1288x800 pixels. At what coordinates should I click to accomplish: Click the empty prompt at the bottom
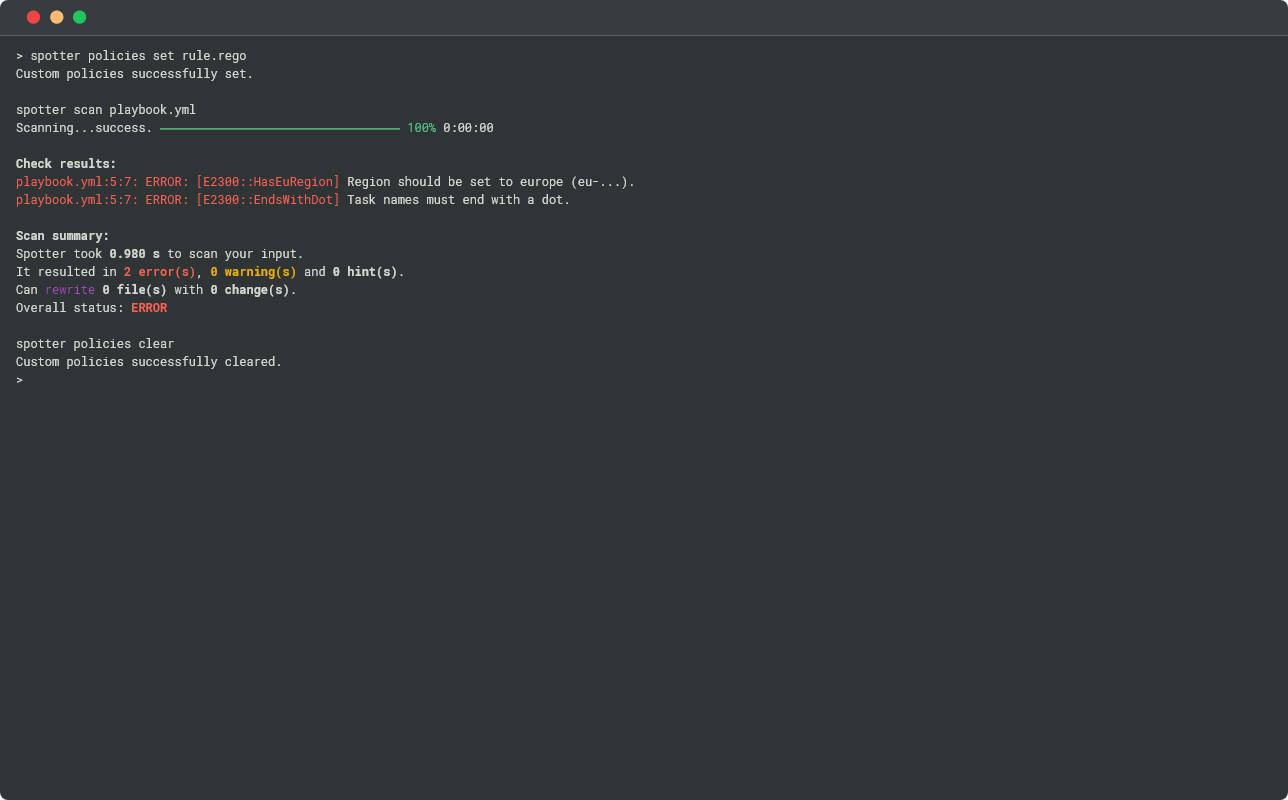(20, 380)
